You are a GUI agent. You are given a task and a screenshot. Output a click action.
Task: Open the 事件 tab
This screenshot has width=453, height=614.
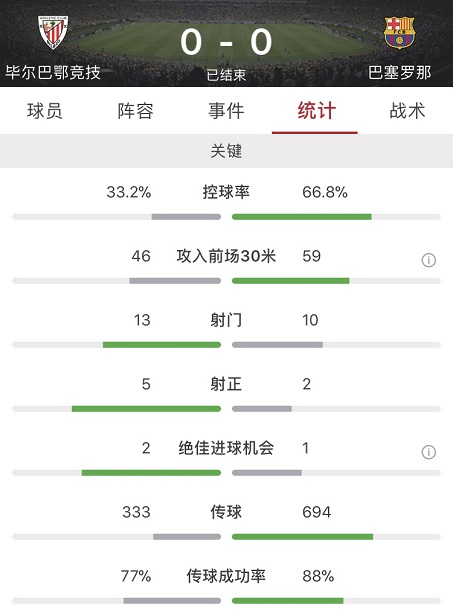pos(226,111)
